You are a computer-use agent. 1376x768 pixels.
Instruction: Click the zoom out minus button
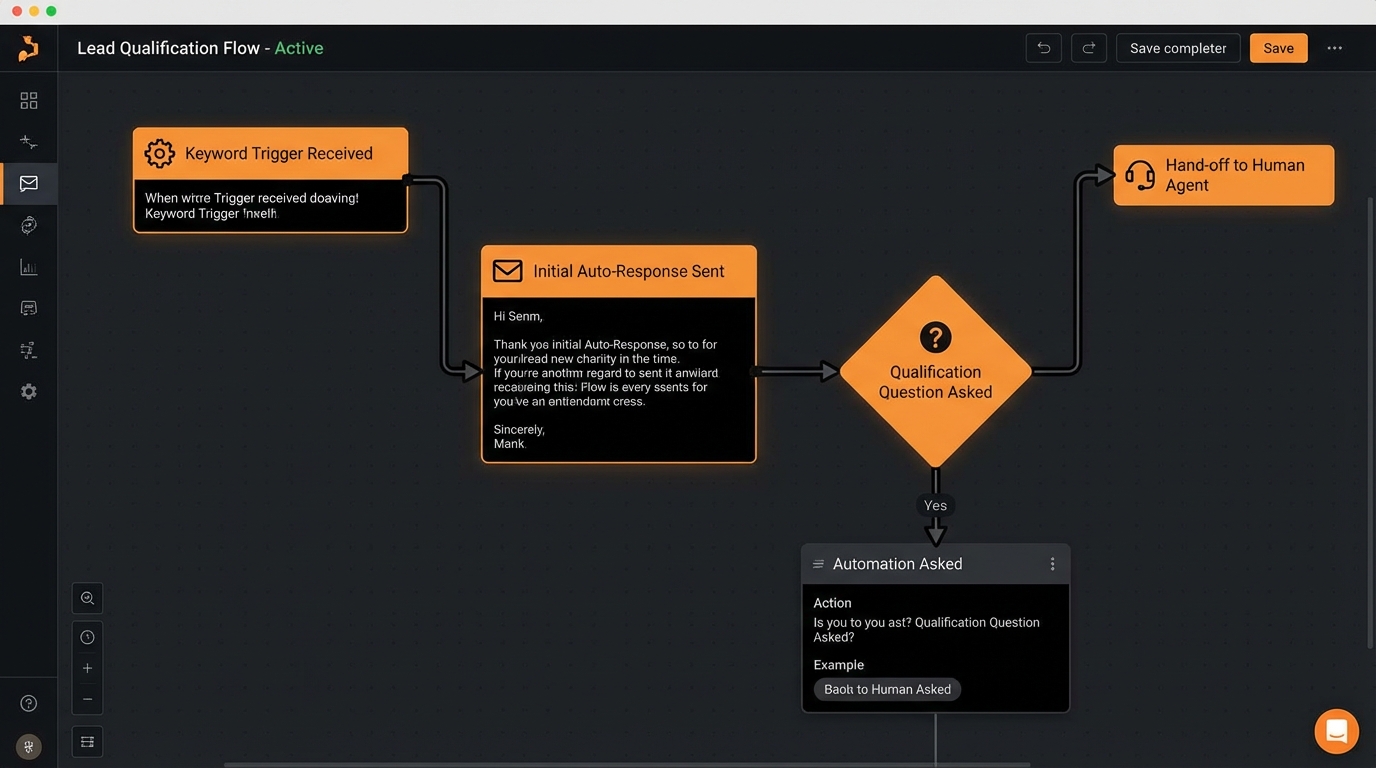click(88, 699)
